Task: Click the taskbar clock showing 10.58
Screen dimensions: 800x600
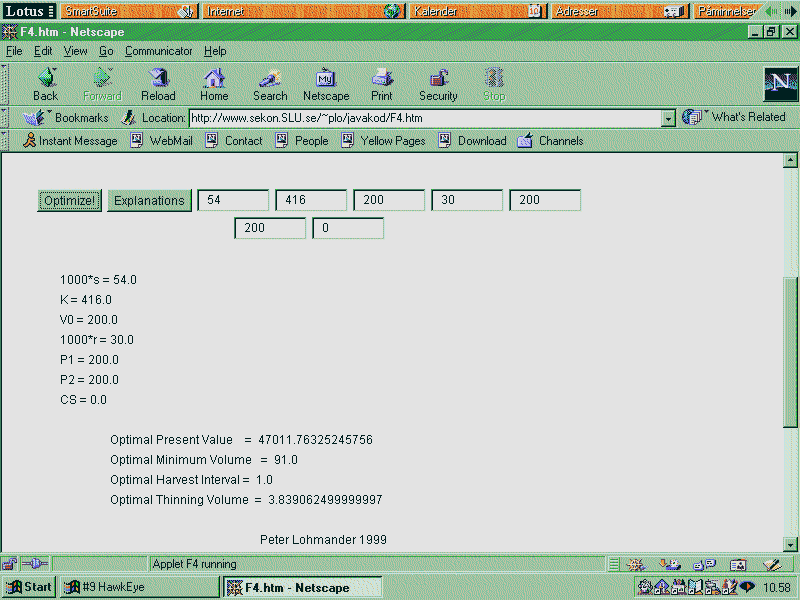Action: (x=776, y=588)
